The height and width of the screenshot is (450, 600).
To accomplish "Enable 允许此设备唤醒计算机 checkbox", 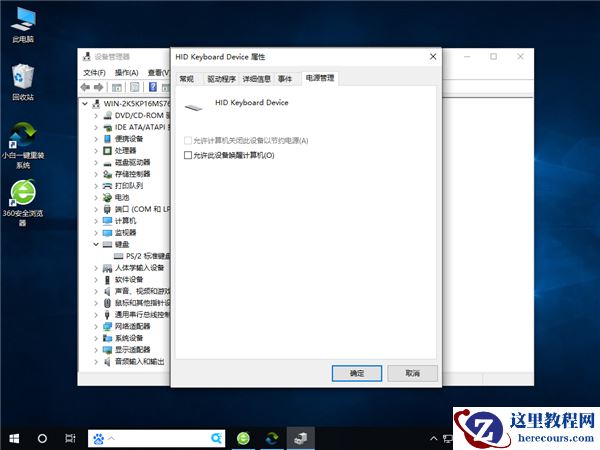I will coord(188,155).
